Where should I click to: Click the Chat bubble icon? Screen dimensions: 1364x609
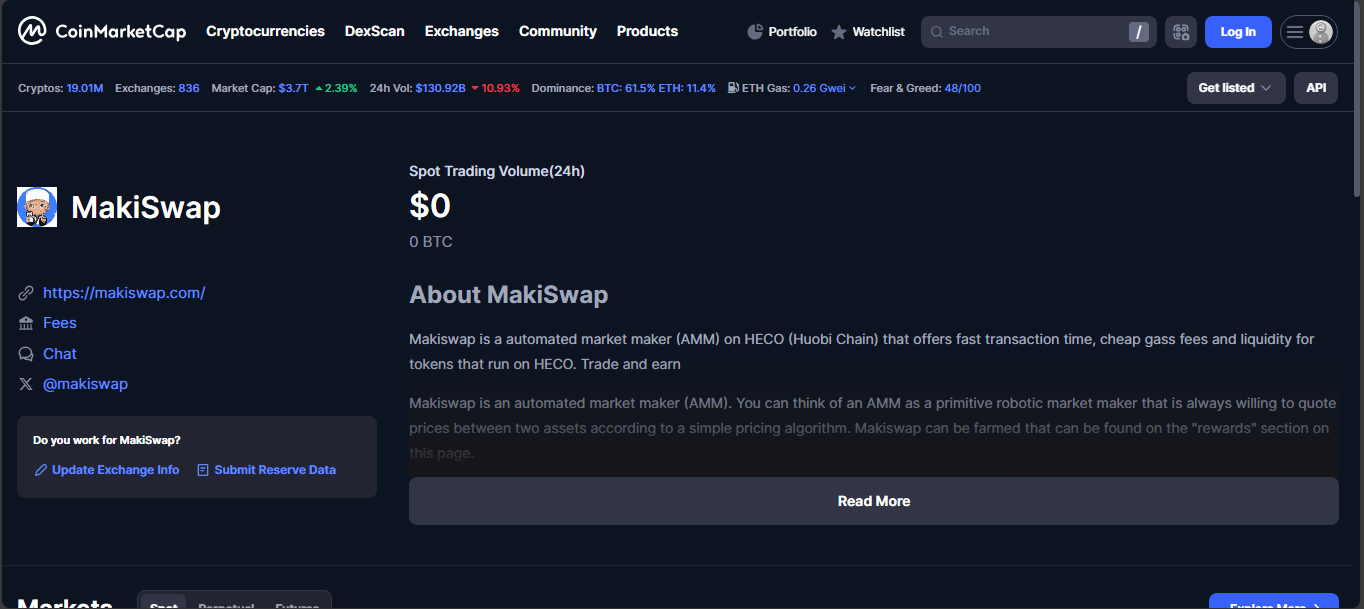(26, 354)
